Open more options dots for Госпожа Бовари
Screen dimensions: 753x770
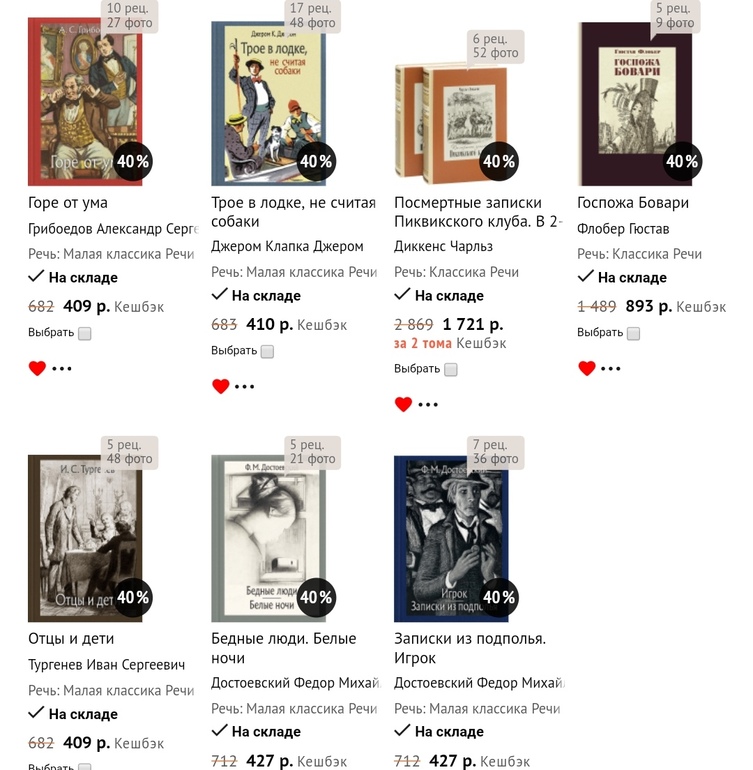point(611,368)
